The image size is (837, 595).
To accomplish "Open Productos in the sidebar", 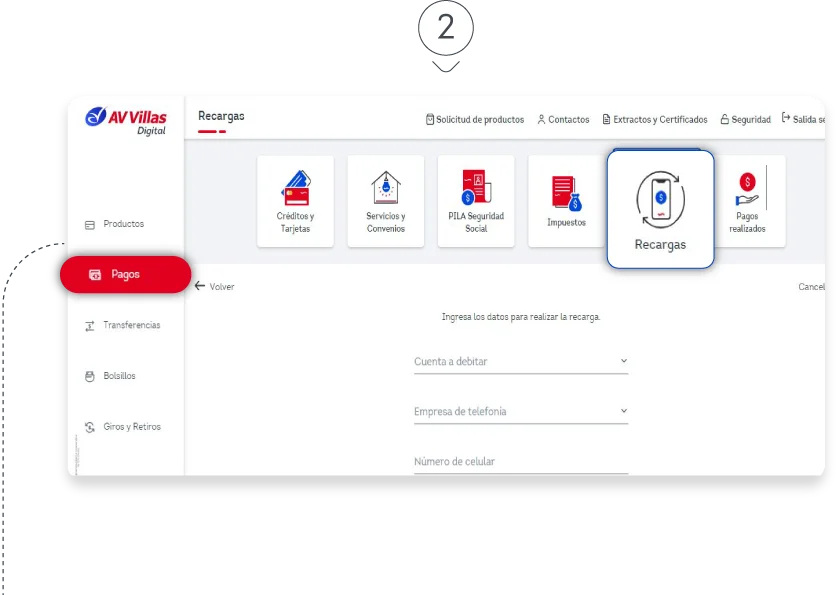I will coord(123,224).
